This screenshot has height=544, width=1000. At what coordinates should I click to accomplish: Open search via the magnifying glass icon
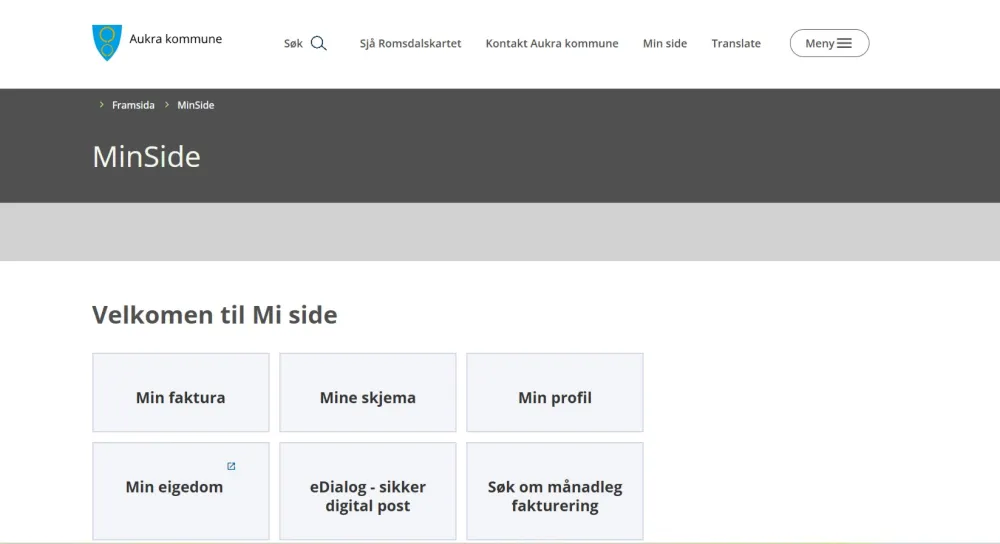click(318, 44)
